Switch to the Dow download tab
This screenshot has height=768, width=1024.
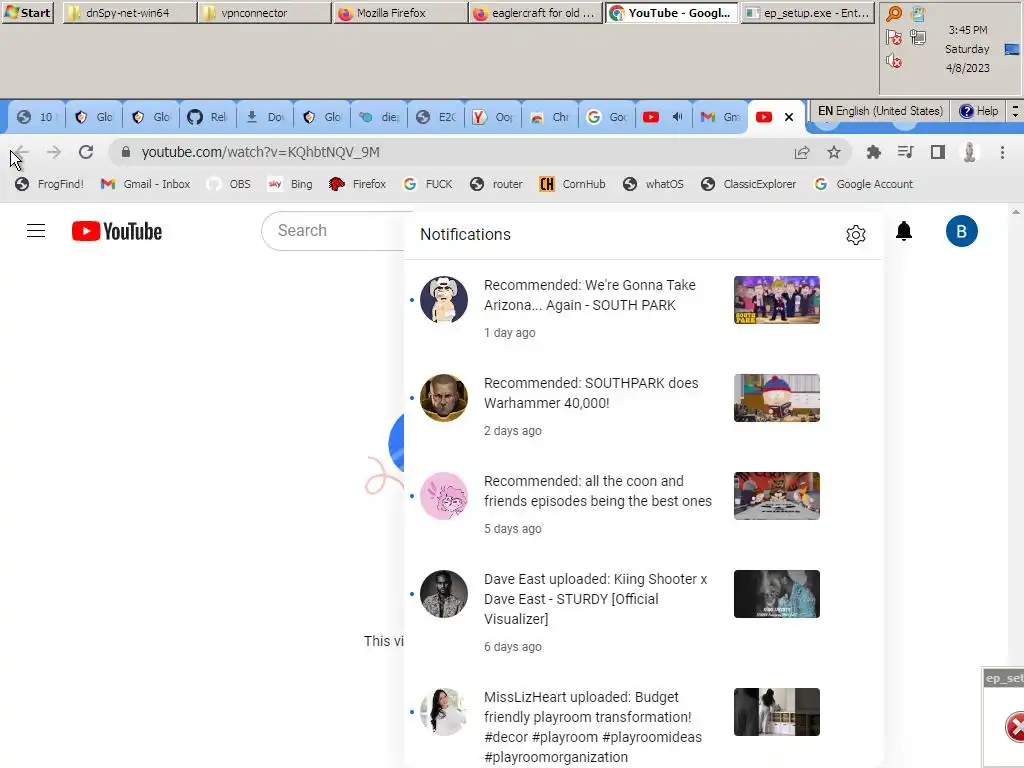click(265, 117)
